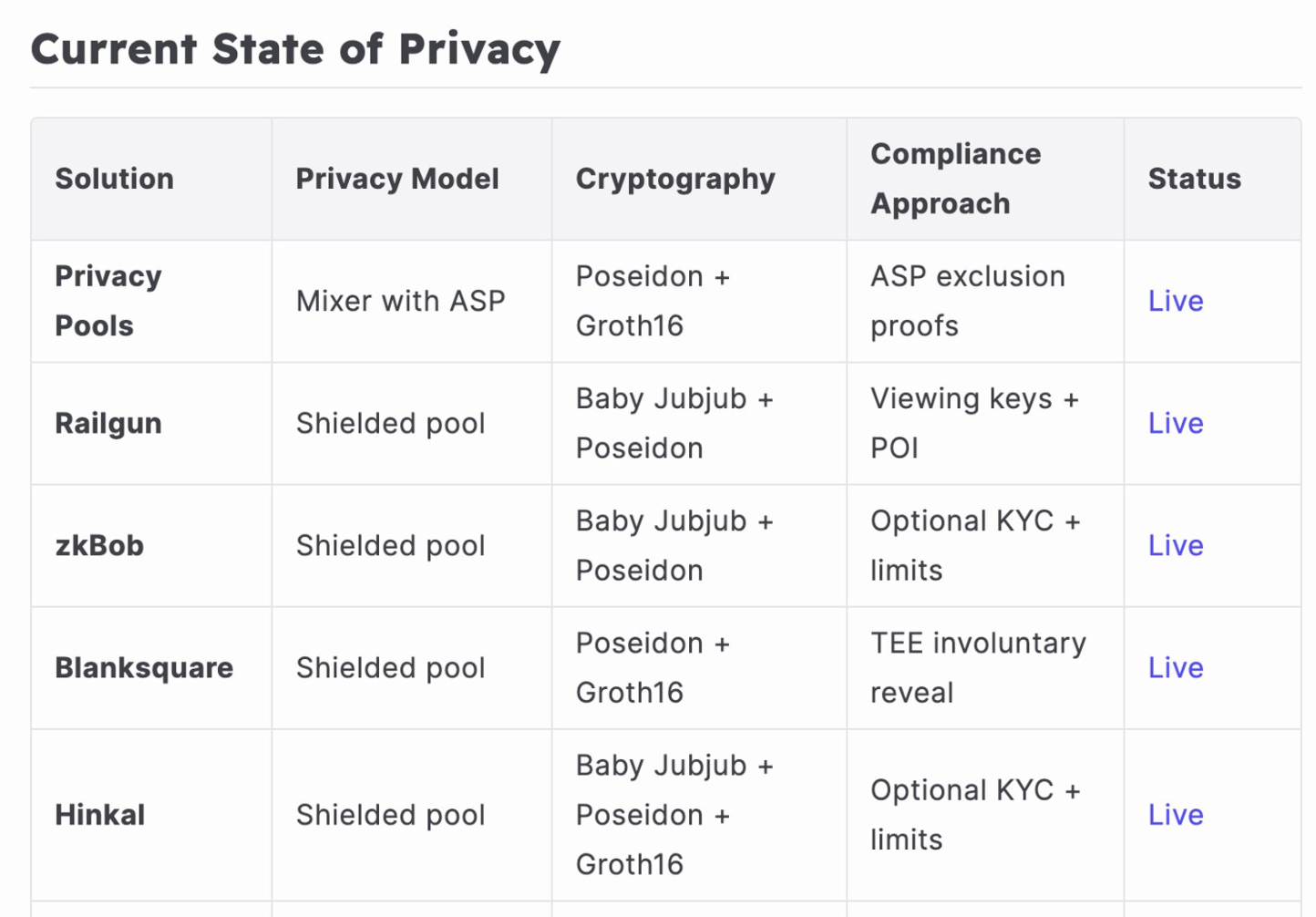1316x917 pixels.
Task: Open Hinkal's Live status link
Action: pos(1176,815)
